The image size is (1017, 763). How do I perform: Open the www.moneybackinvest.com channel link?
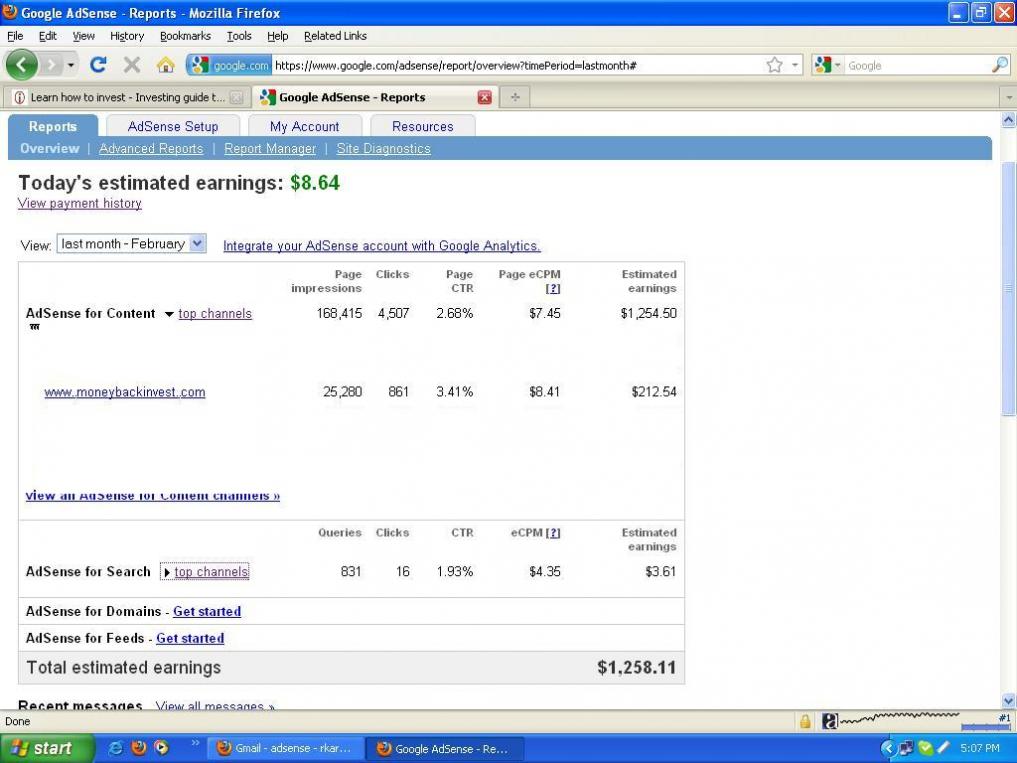(125, 392)
